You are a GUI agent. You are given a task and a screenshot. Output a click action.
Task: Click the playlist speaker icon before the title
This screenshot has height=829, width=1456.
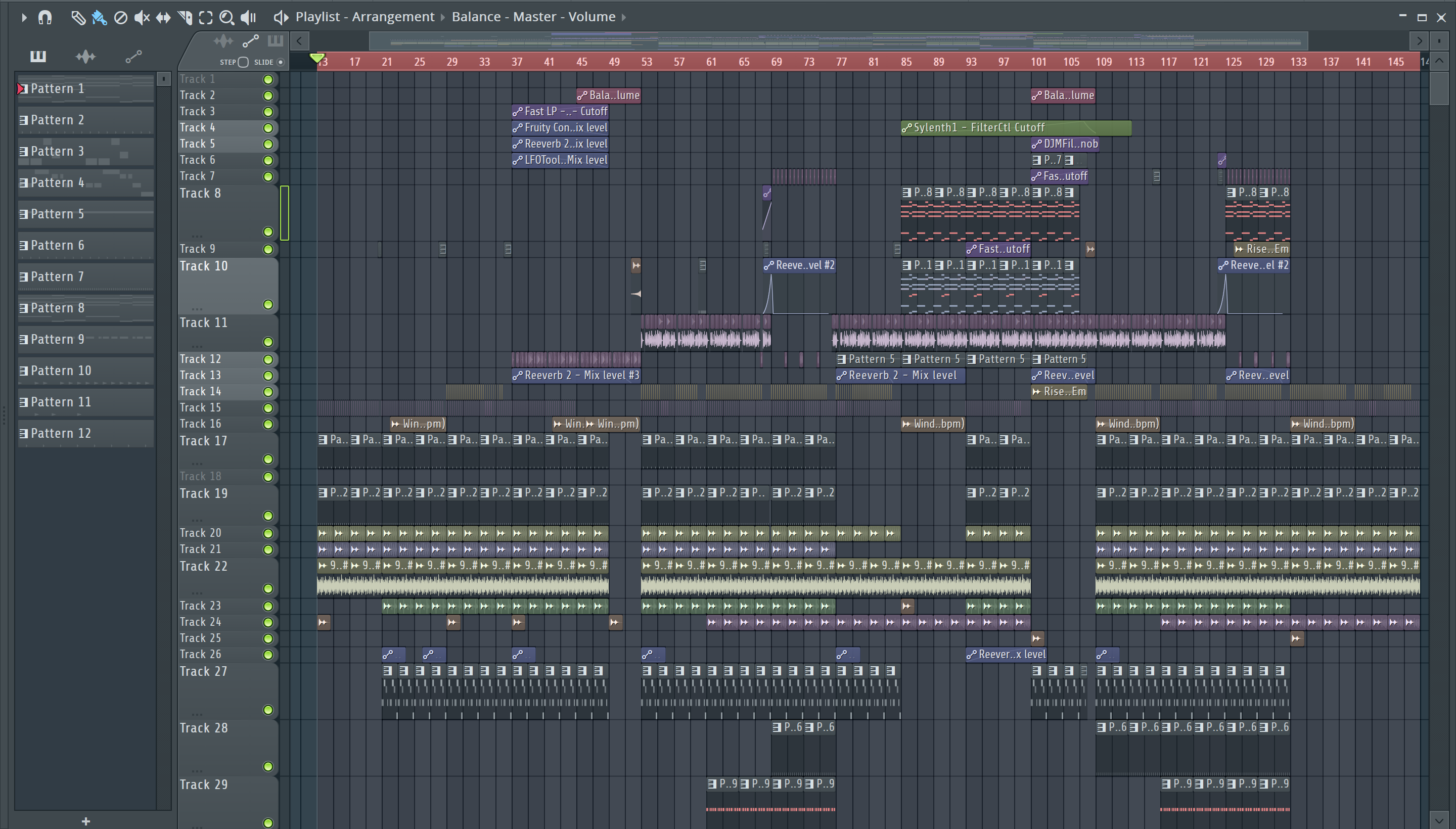(x=281, y=18)
